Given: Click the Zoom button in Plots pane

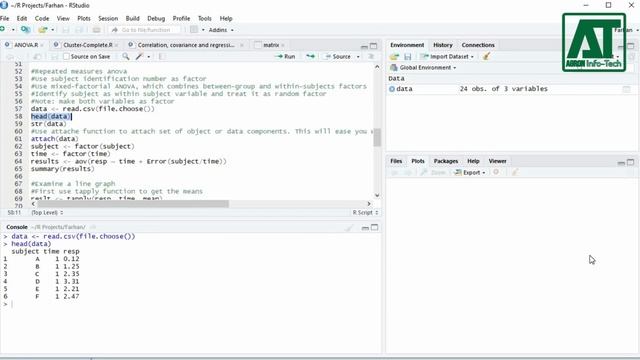Looking at the screenshot, I should [x=433, y=173].
